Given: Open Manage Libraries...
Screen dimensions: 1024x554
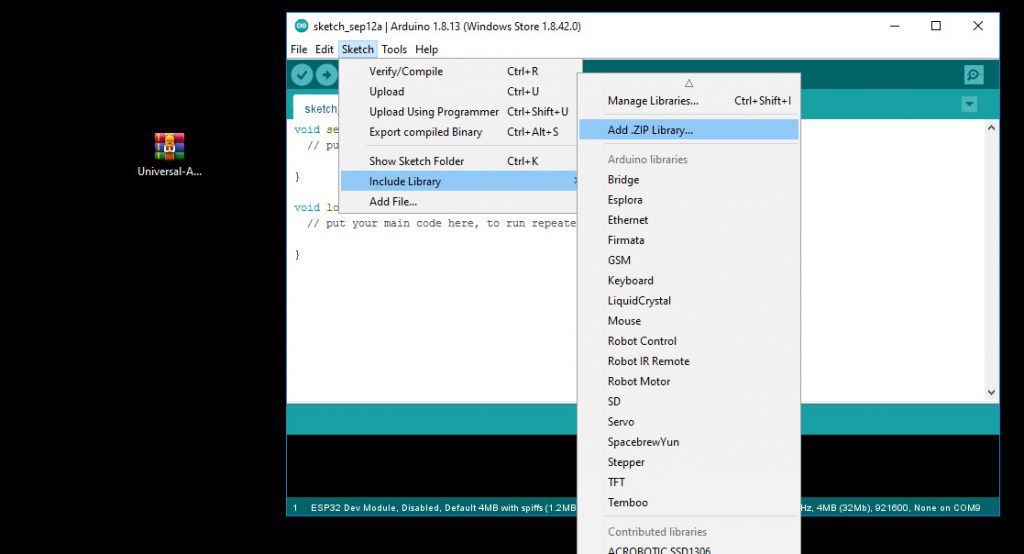Looking at the screenshot, I should pyautogui.click(x=689, y=101).
